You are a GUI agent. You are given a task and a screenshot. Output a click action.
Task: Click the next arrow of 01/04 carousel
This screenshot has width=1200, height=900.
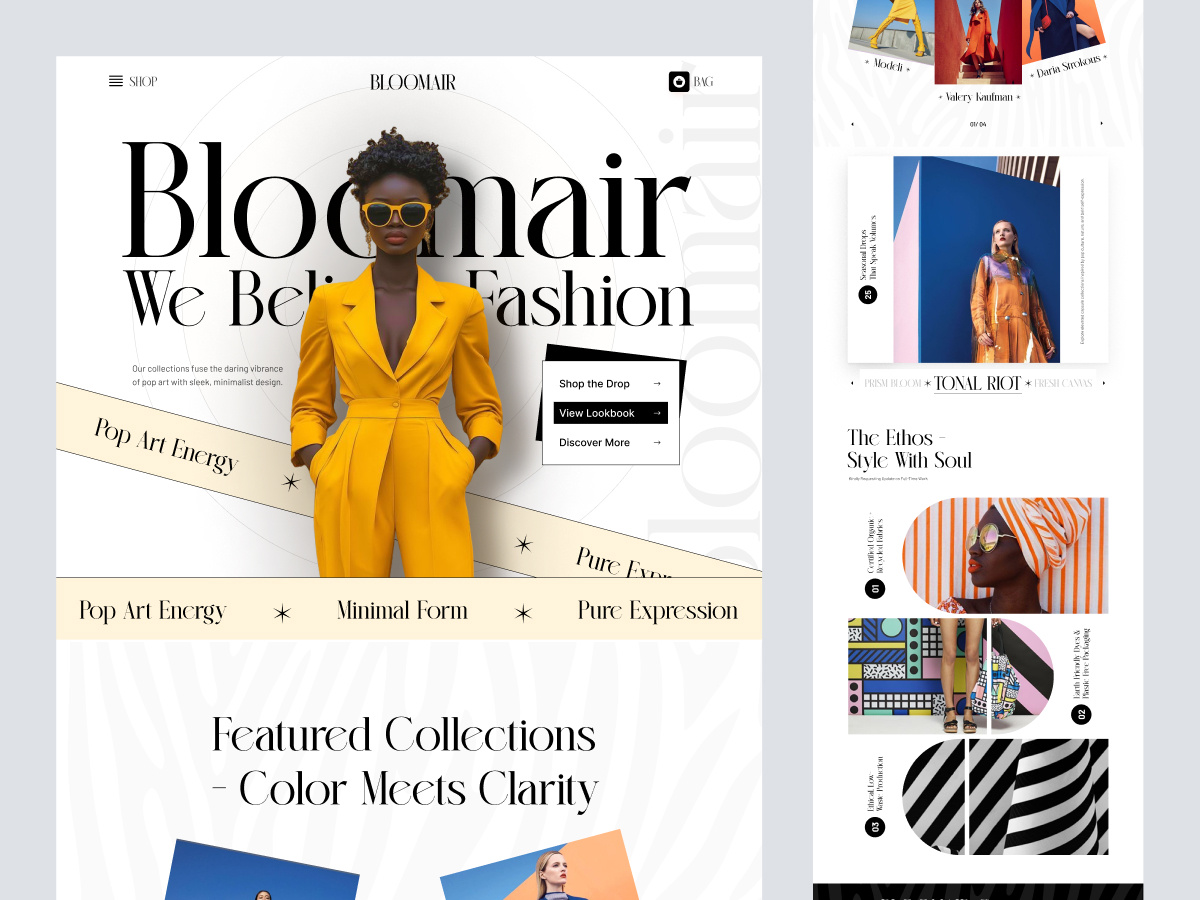(1102, 124)
